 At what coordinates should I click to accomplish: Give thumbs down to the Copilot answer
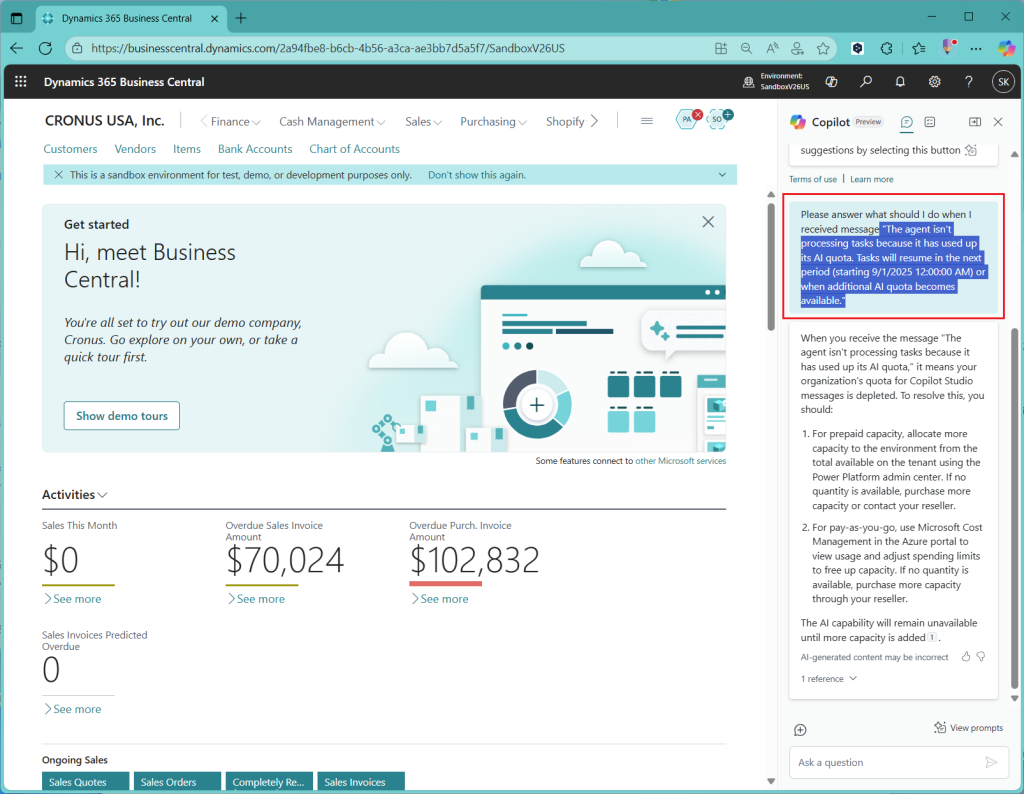pyautogui.click(x=981, y=657)
